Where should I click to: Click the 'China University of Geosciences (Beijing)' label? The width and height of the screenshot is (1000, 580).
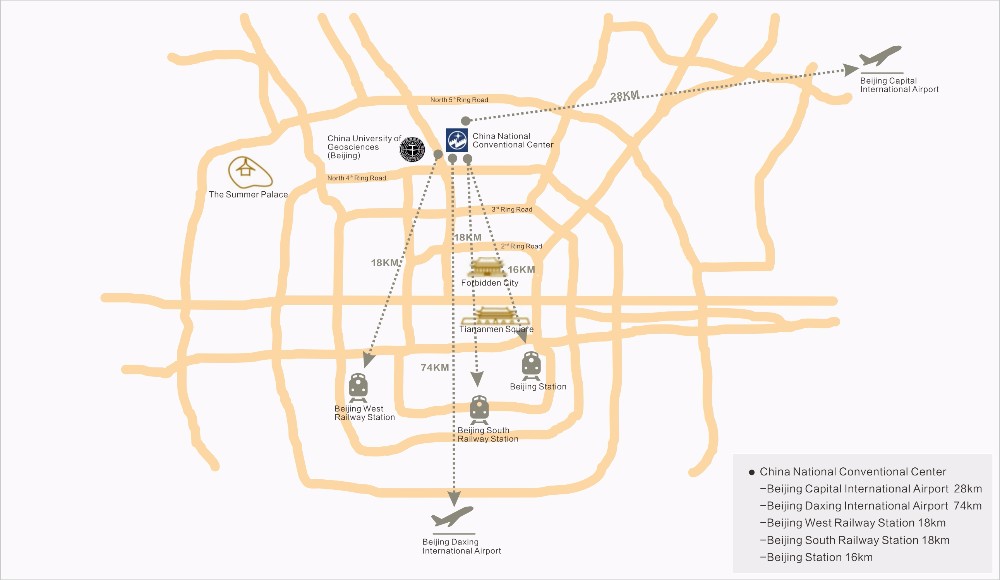(x=364, y=147)
